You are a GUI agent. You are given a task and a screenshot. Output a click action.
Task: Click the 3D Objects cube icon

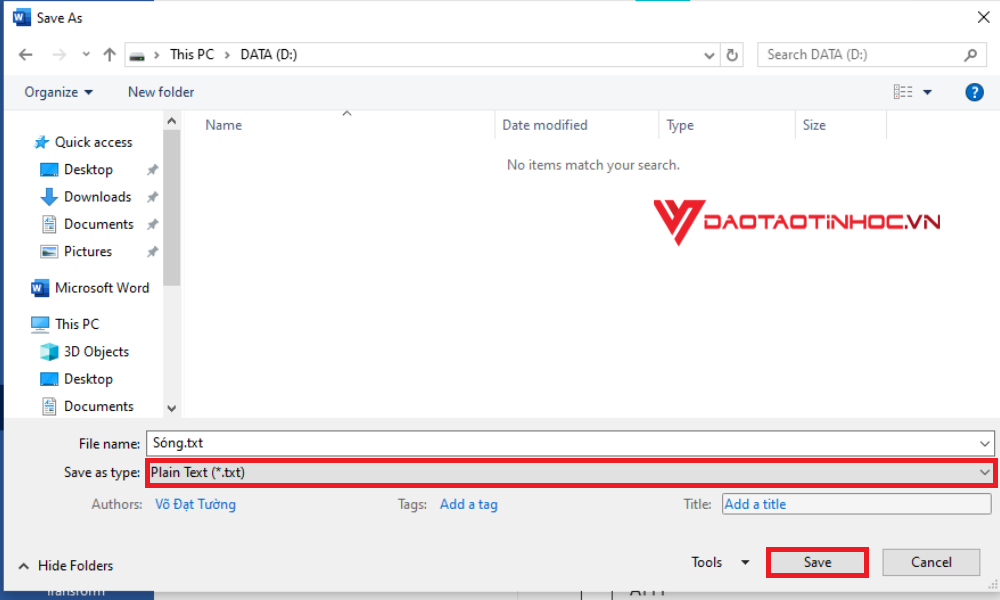click(49, 352)
